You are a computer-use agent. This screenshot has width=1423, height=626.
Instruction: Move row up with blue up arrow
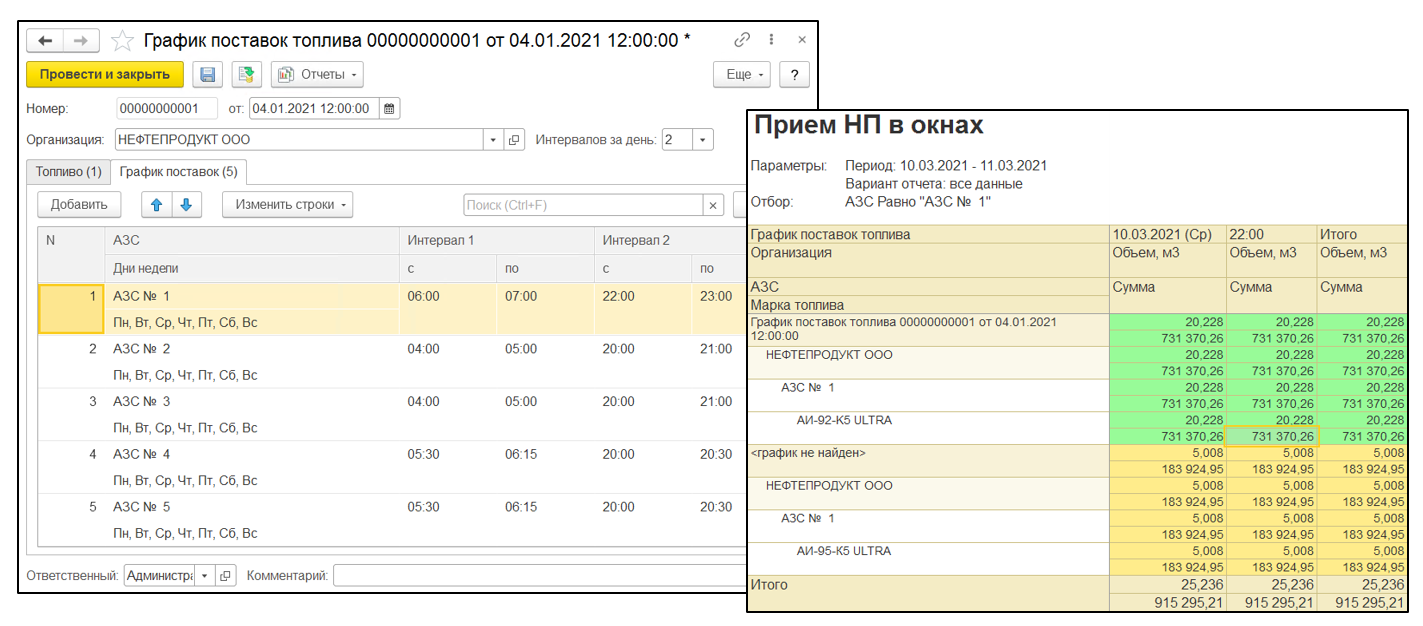(156, 205)
